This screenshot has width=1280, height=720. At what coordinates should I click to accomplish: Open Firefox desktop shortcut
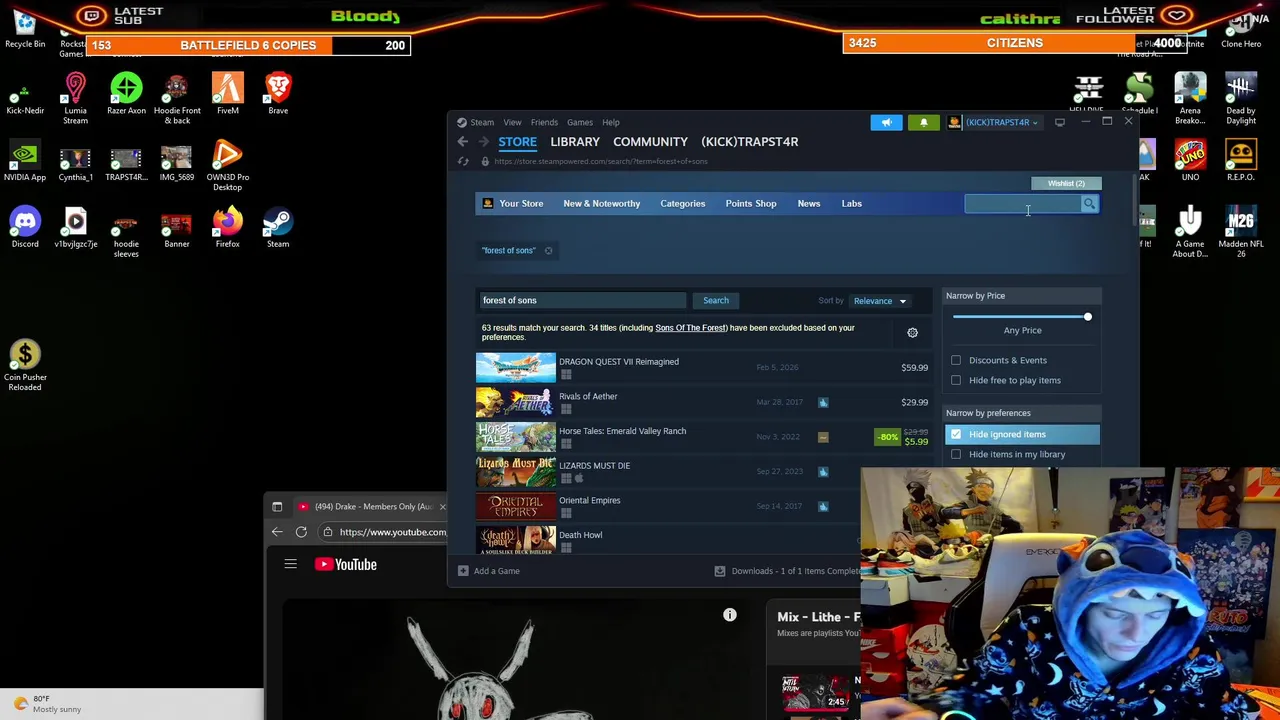coord(227,227)
